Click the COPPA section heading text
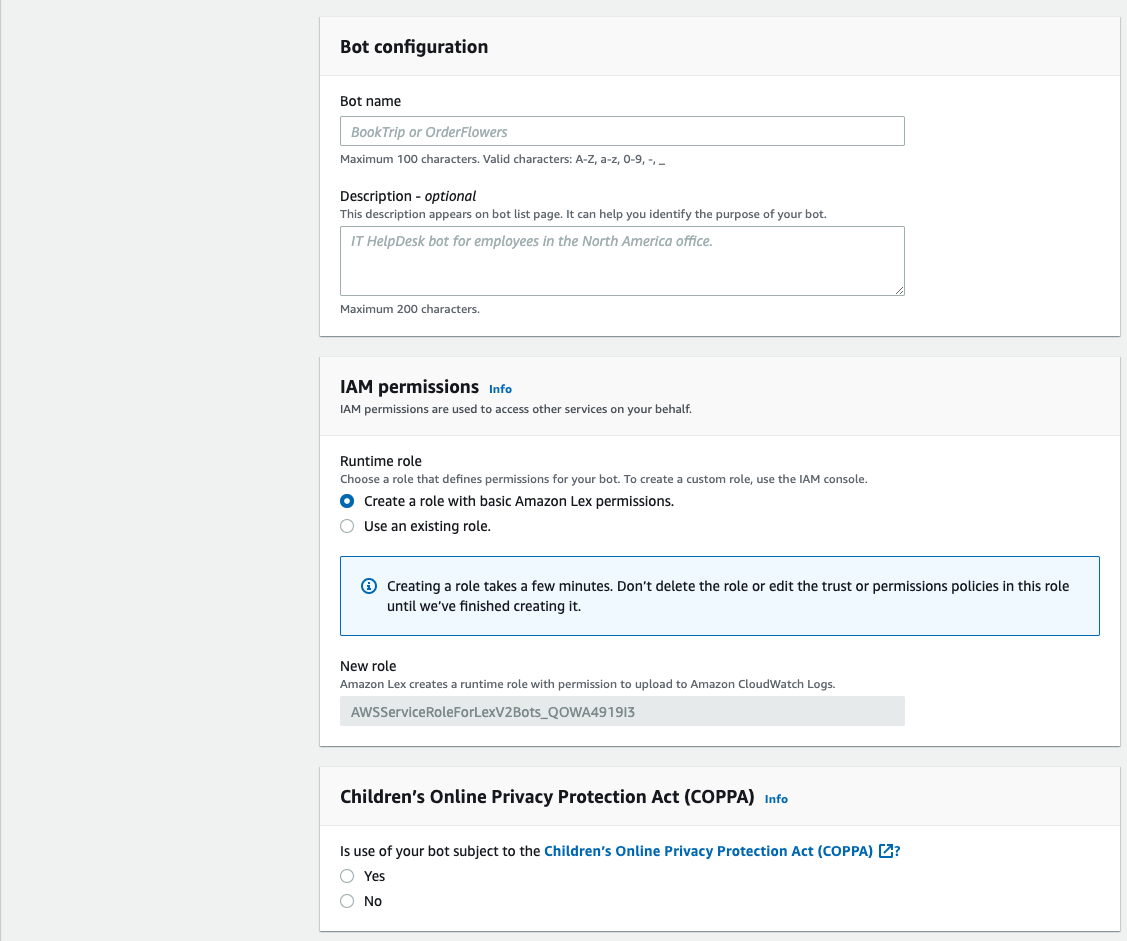Image resolution: width=1127 pixels, height=941 pixels. pos(547,797)
